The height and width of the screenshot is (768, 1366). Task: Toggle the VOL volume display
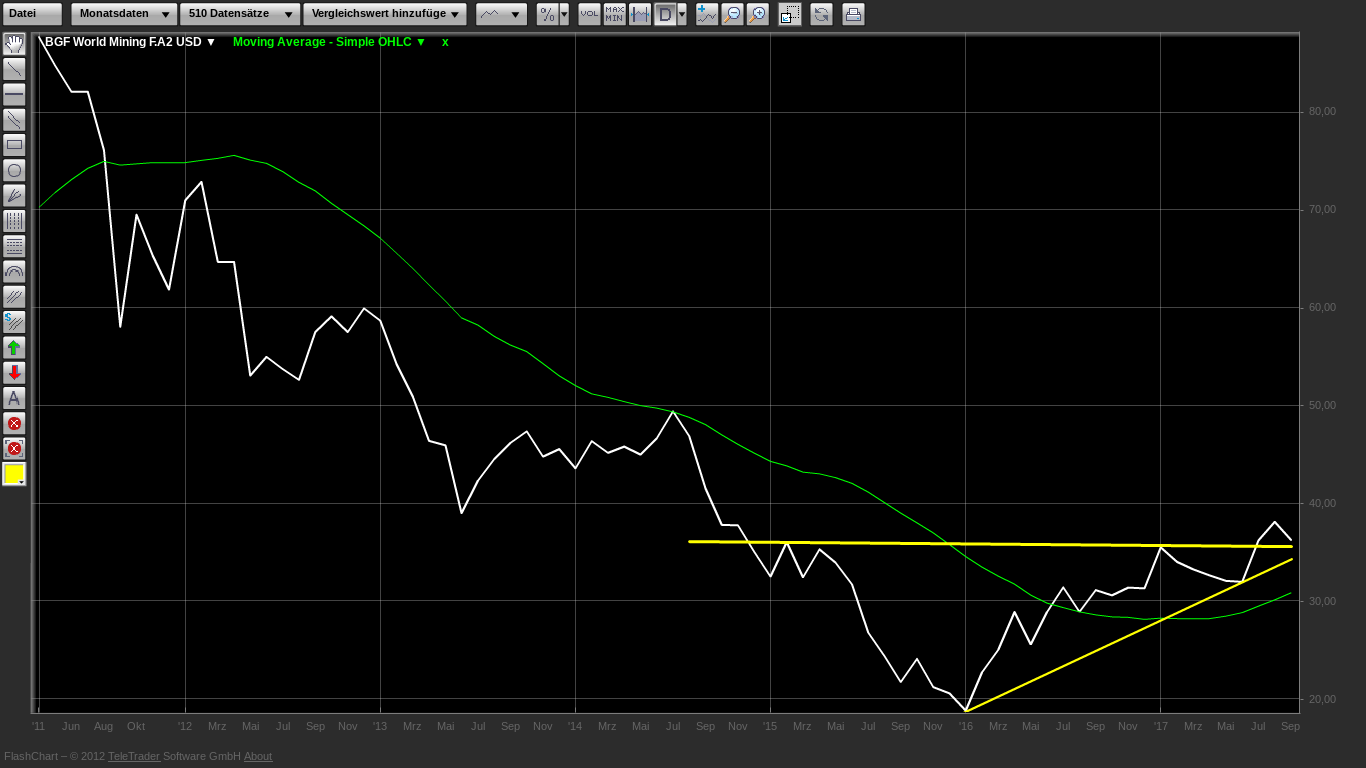589,14
